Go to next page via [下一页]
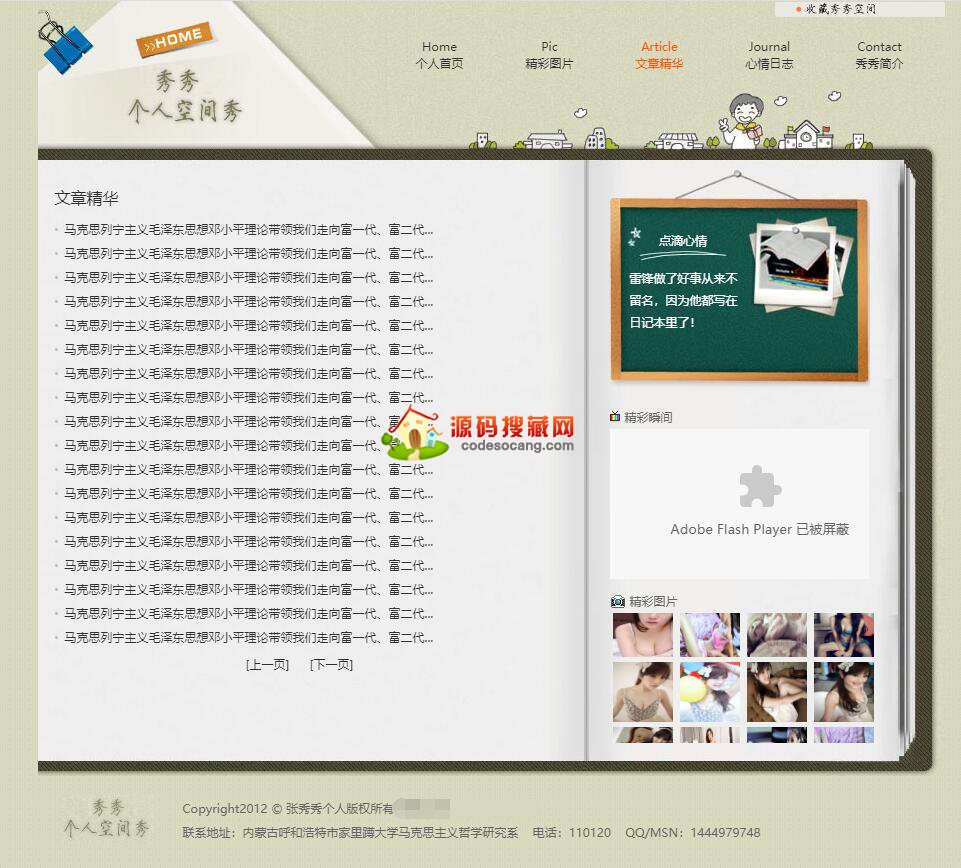Screen dimensions: 961x868 pos(331,665)
